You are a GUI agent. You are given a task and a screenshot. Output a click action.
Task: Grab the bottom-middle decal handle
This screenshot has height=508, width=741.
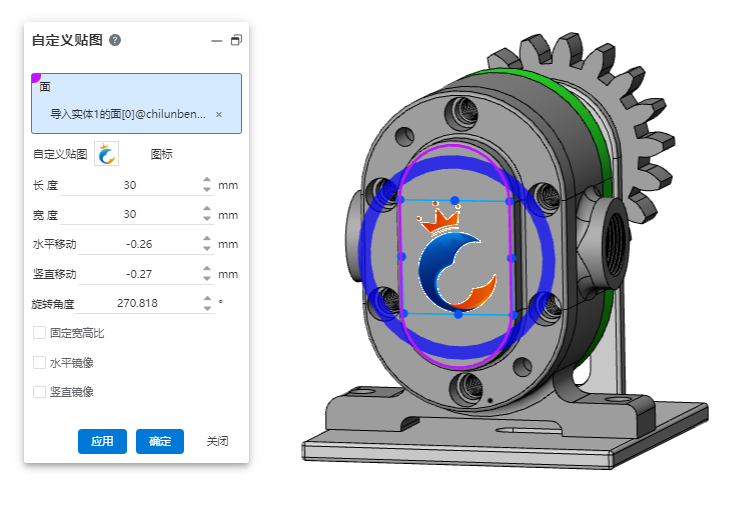point(458,314)
